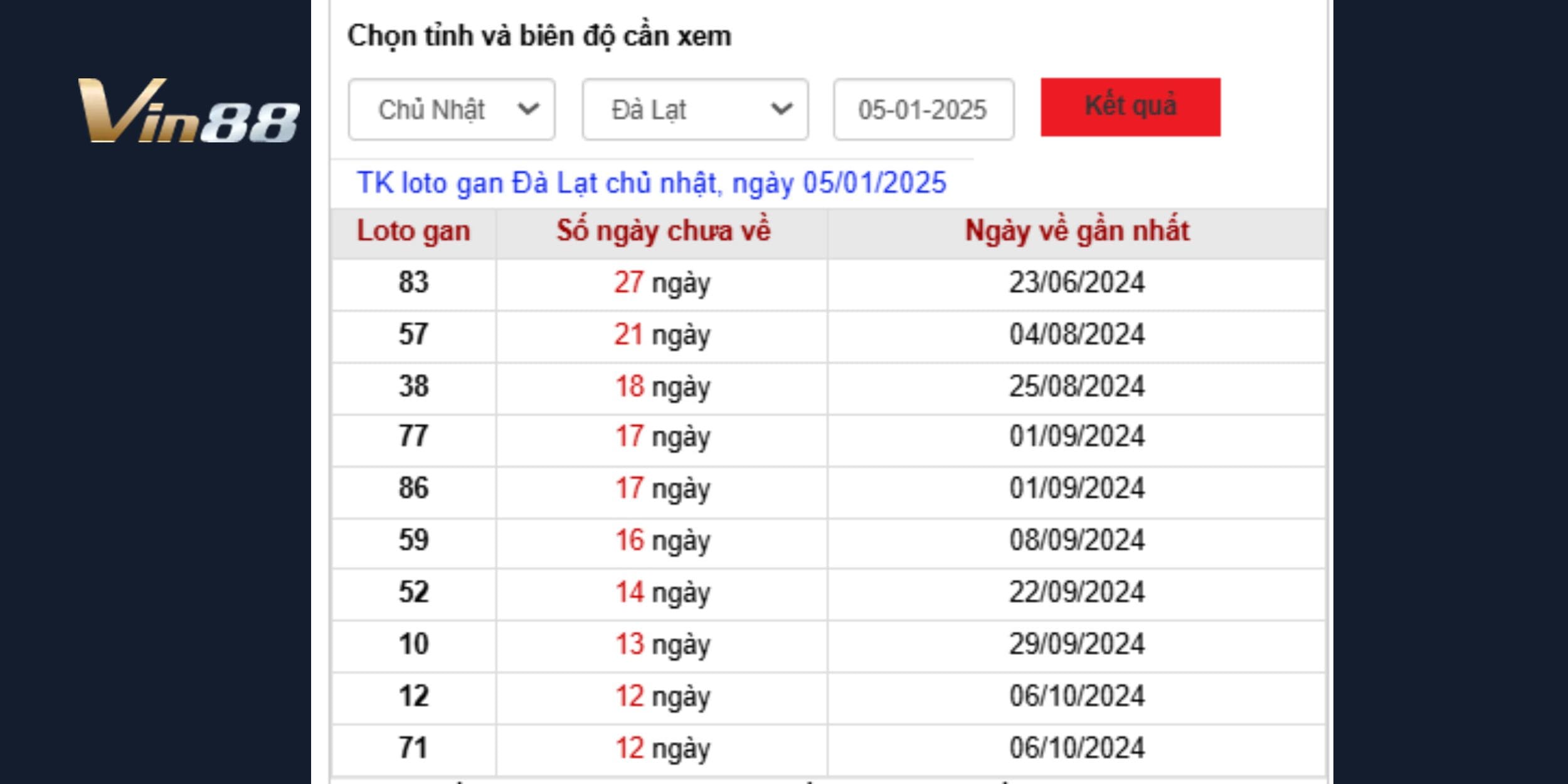Select loto number 71
Screen dimensions: 1568x784
(x=413, y=749)
